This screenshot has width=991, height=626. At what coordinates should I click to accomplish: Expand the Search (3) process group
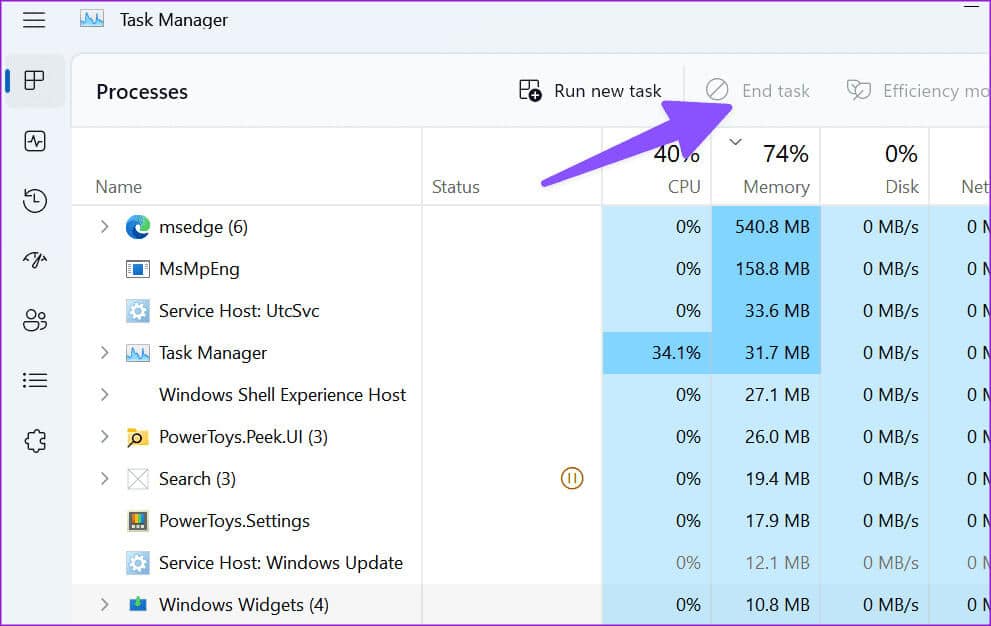click(105, 479)
